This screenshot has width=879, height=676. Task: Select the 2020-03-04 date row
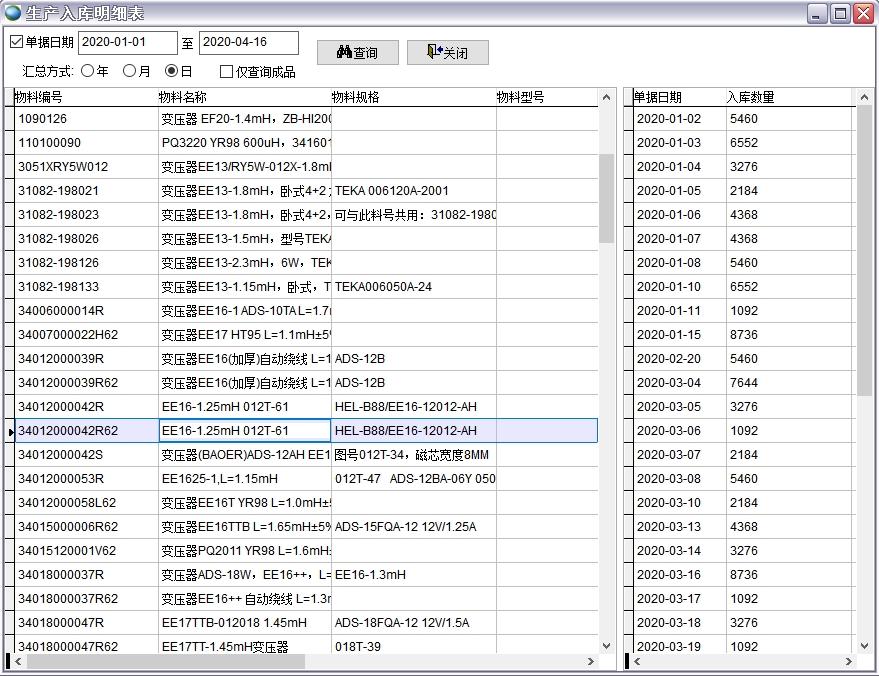point(669,383)
